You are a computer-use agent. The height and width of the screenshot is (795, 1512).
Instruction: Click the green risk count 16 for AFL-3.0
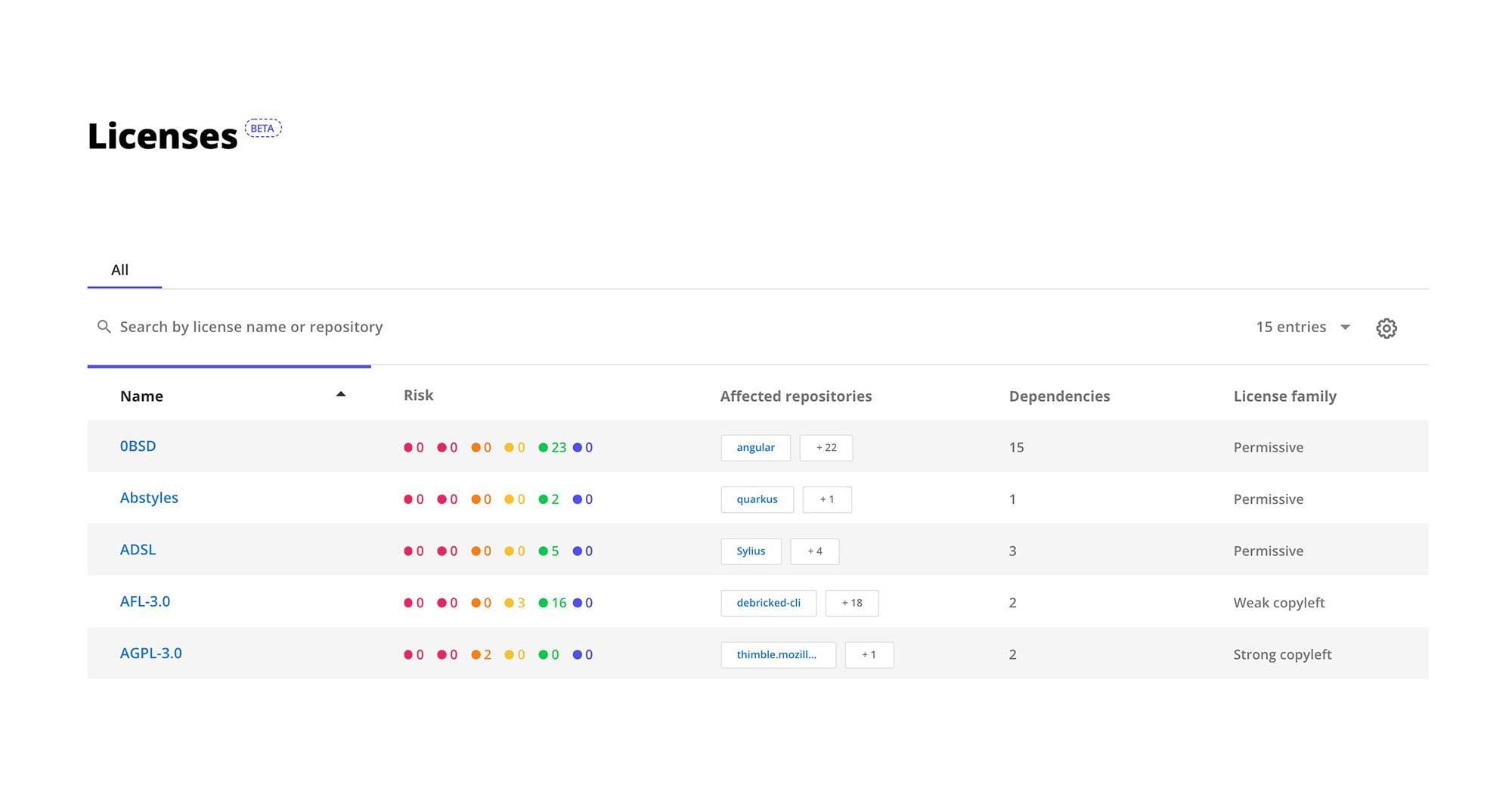point(552,603)
